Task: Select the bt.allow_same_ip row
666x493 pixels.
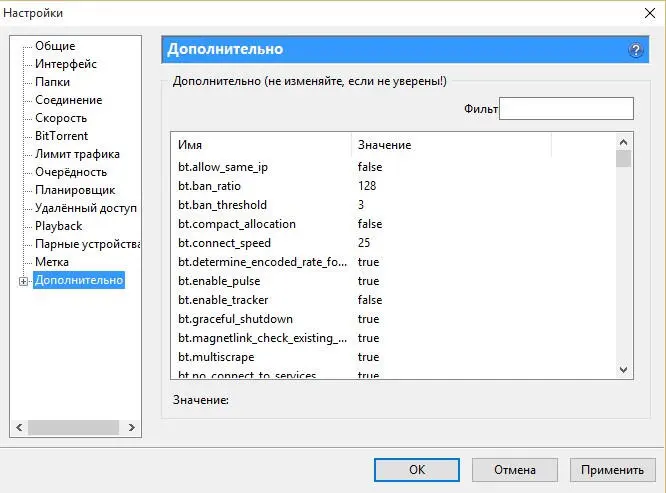Action: pos(393,167)
